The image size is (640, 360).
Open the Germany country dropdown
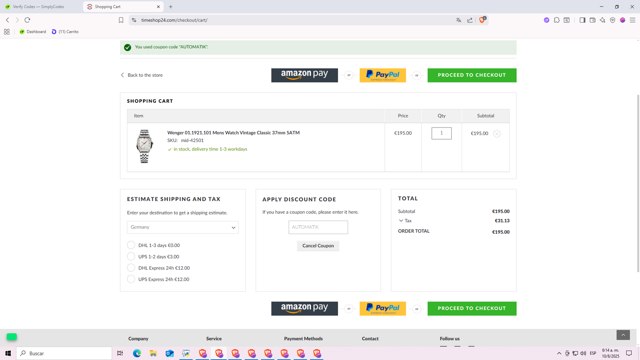182,227
